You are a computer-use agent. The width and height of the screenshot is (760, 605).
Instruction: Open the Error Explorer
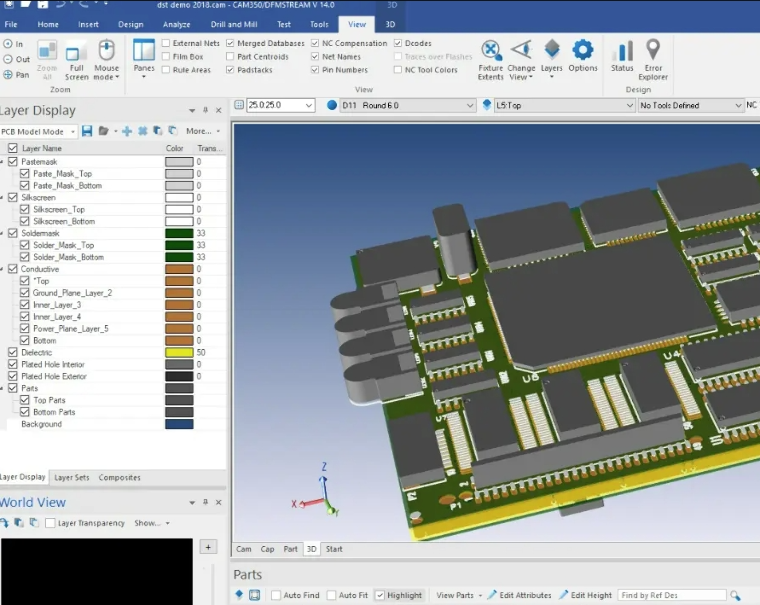point(653,51)
